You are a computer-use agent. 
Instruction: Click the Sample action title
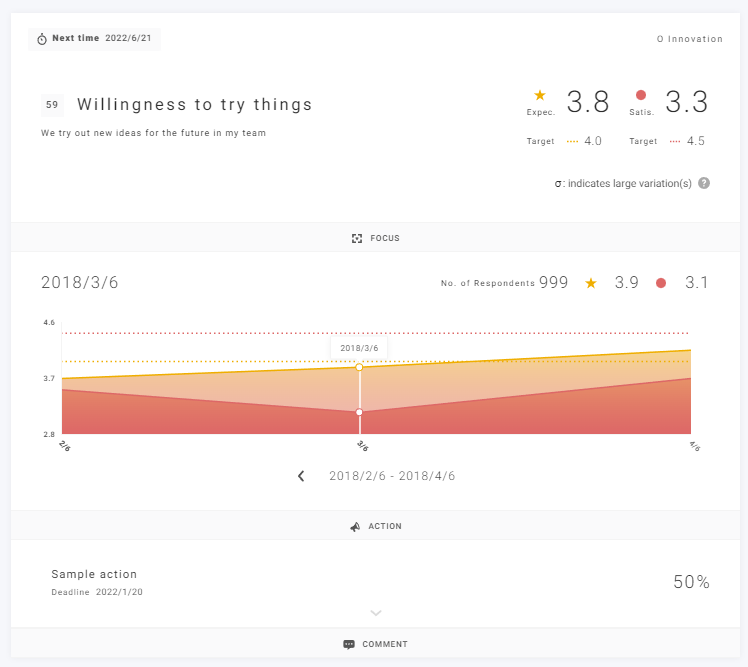(x=94, y=574)
